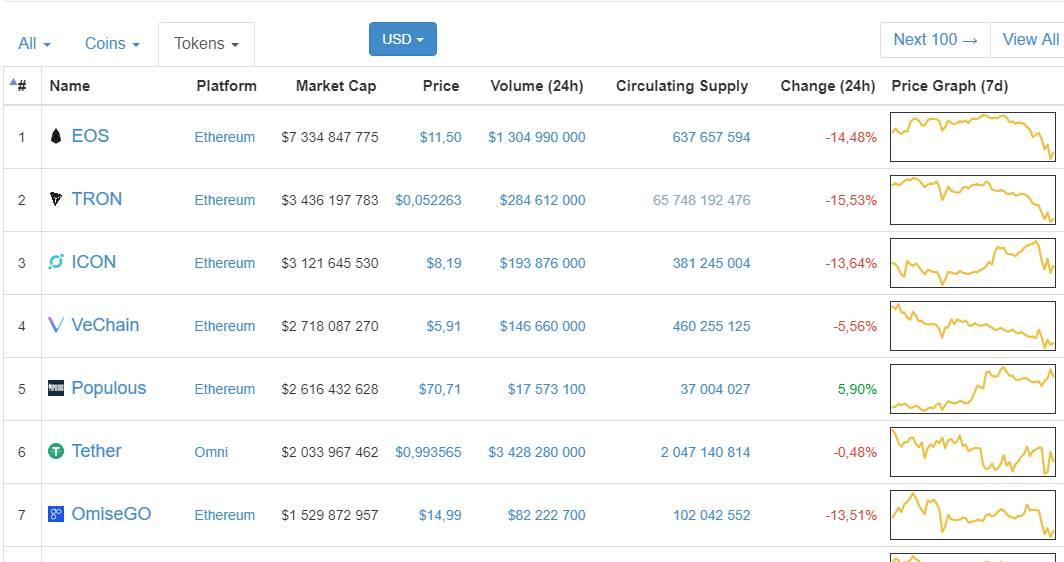This screenshot has height=562, width=1064.
Task: Sort table by Market Cap column
Action: (336, 86)
